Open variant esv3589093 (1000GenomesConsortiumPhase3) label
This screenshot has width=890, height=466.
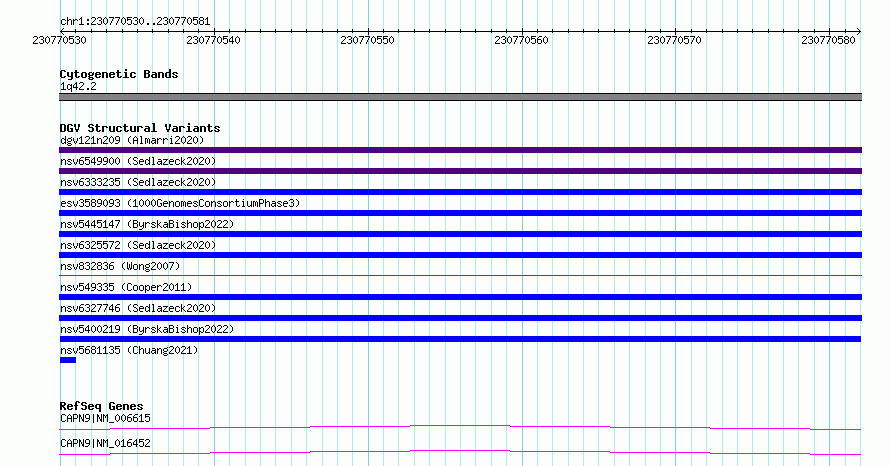click(180, 203)
